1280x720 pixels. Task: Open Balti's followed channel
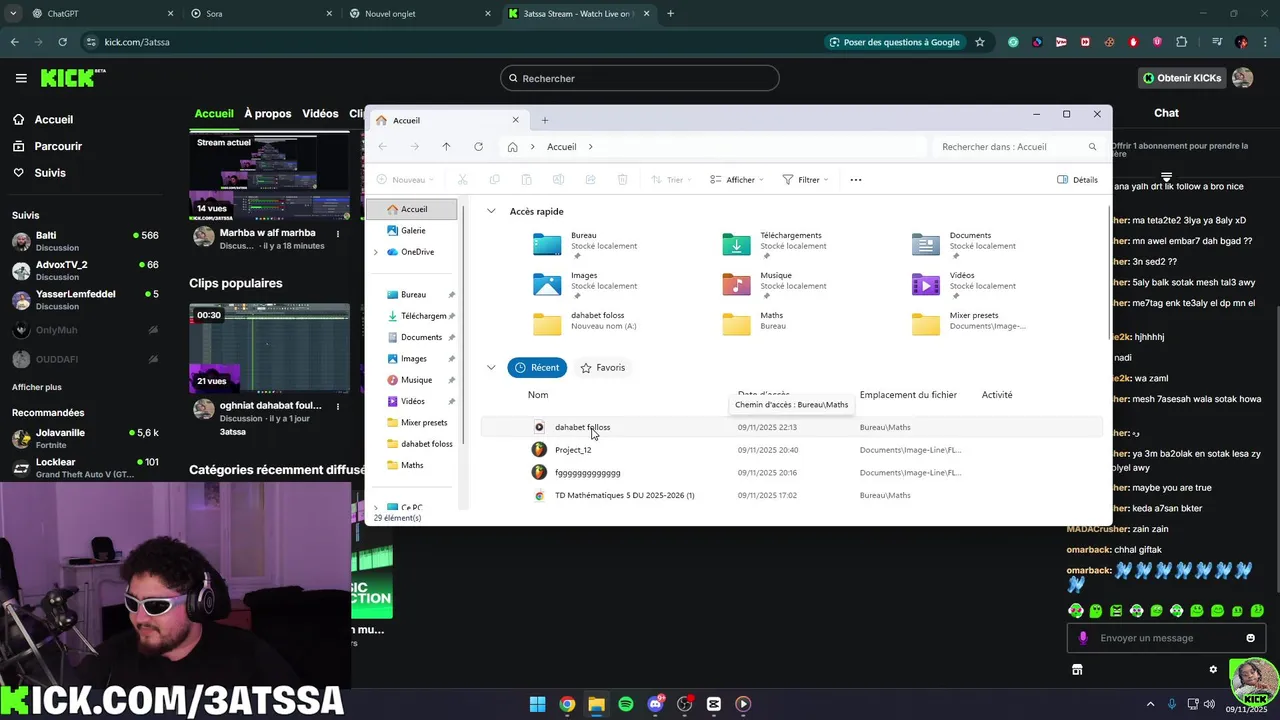click(x=85, y=241)
